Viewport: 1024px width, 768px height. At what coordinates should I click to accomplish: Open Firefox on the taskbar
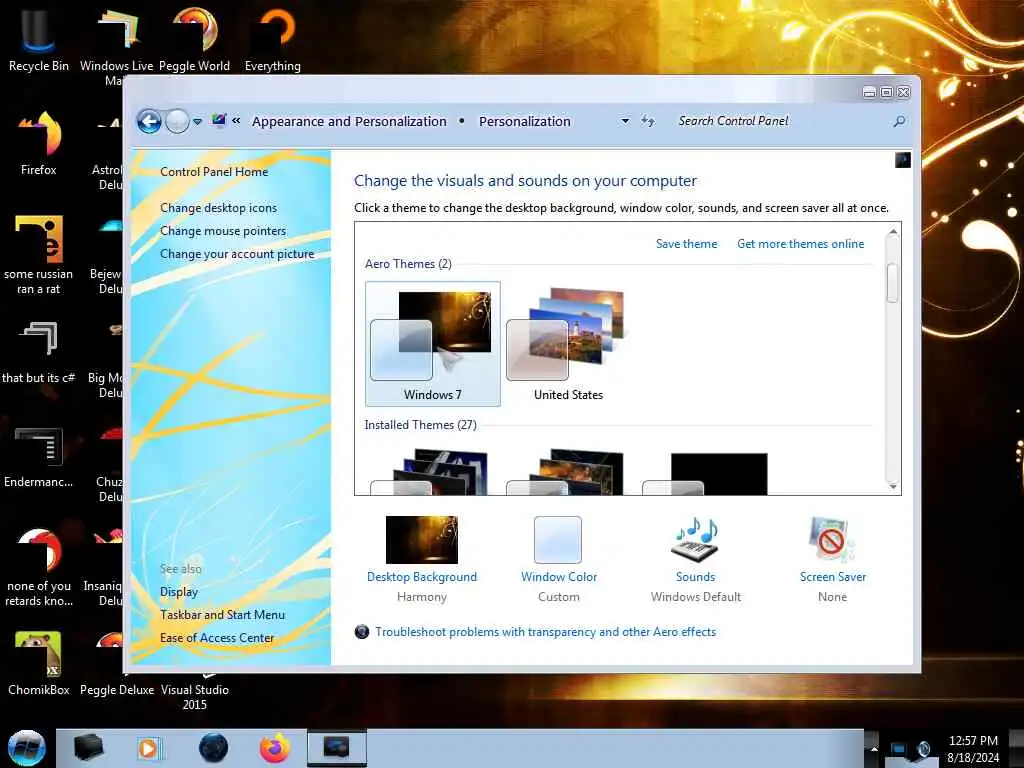click(x=274, y=748)
